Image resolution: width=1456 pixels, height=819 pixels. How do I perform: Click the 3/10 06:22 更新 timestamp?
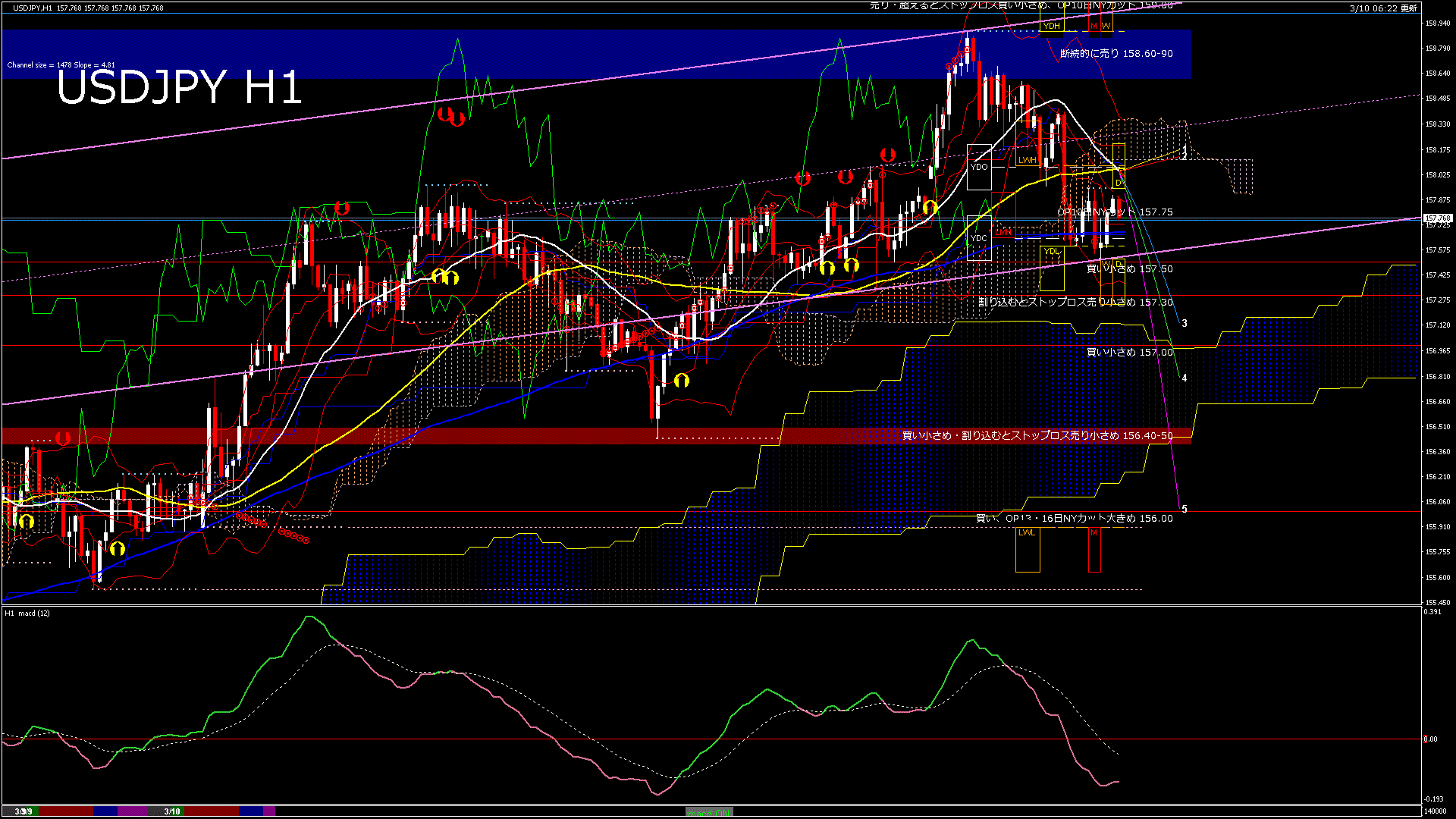pos(1383,8)
